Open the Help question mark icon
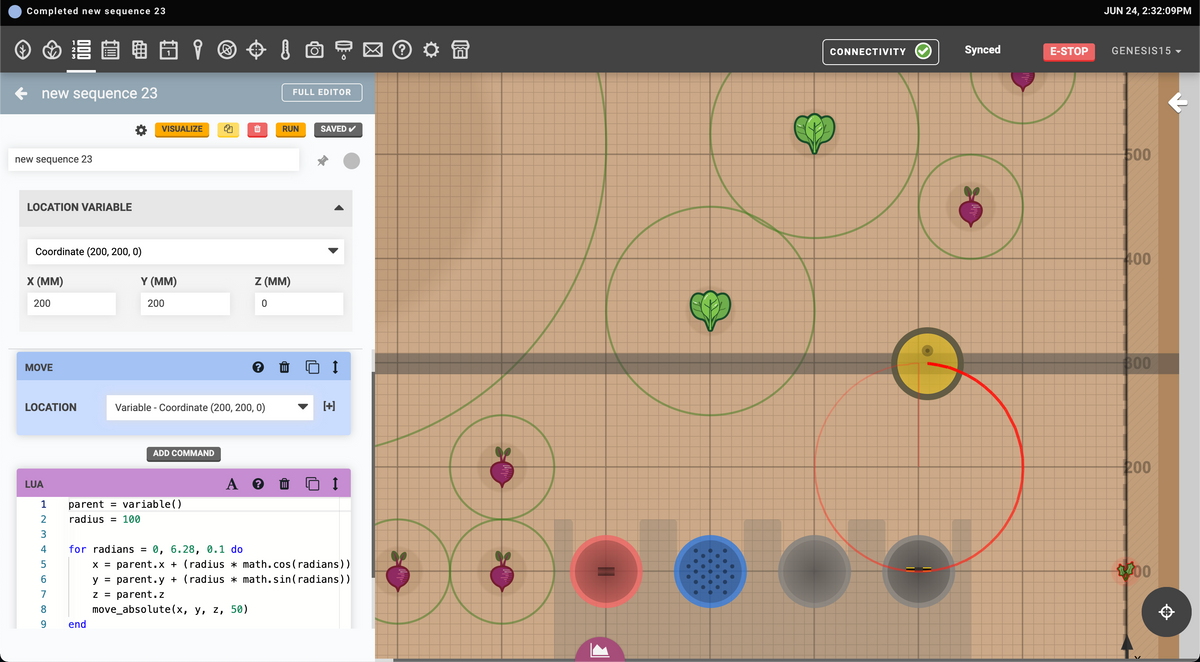 (x=402, y=49)
